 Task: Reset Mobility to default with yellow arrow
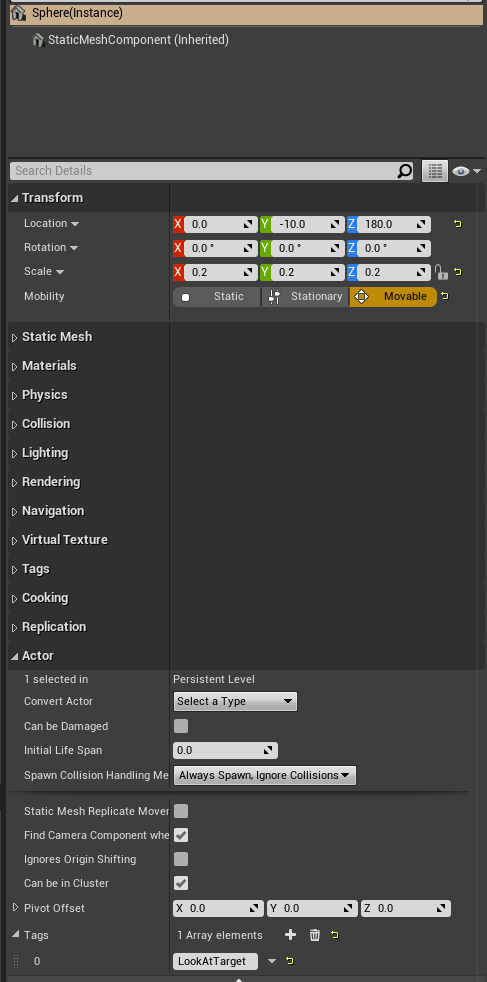444,296
